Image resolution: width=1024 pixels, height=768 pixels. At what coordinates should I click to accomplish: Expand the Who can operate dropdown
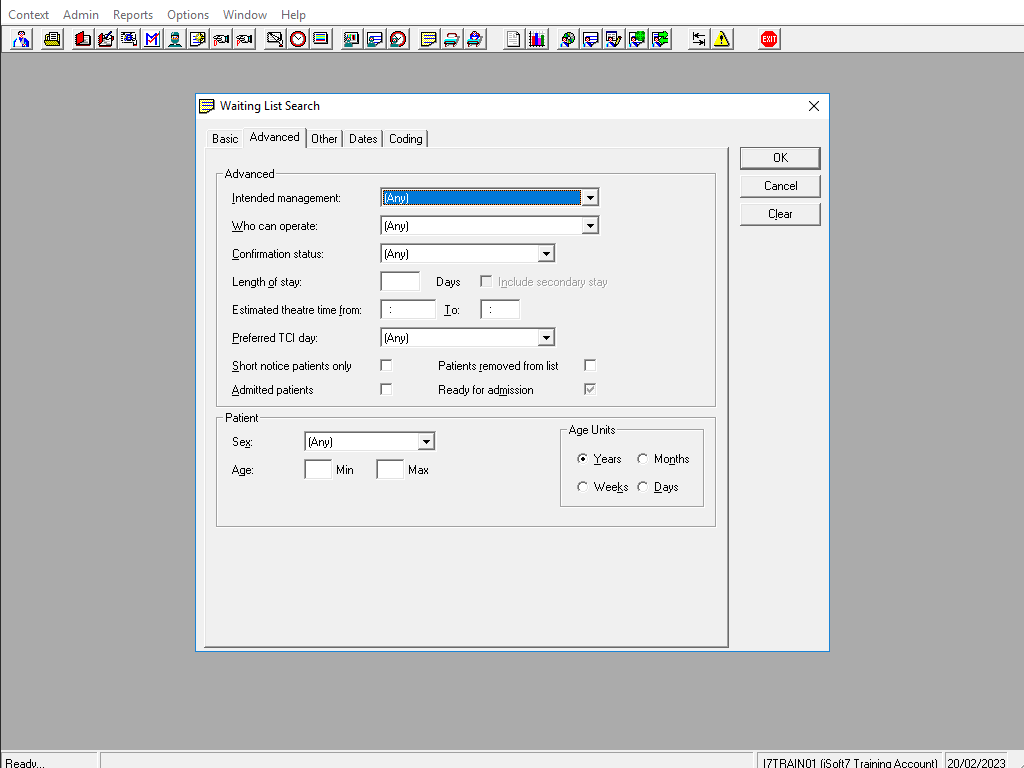tap(590, 226)
